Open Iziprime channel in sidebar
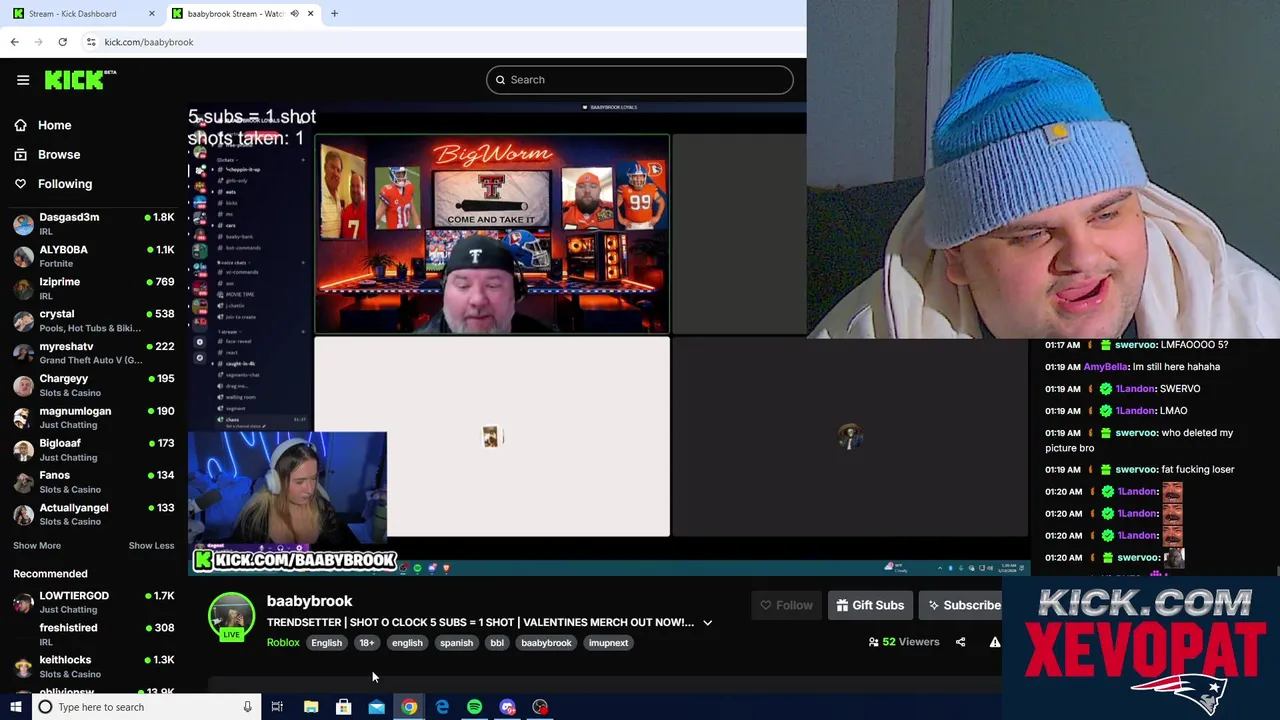Viewport: 1280px width, 720px height. (94, 288)
